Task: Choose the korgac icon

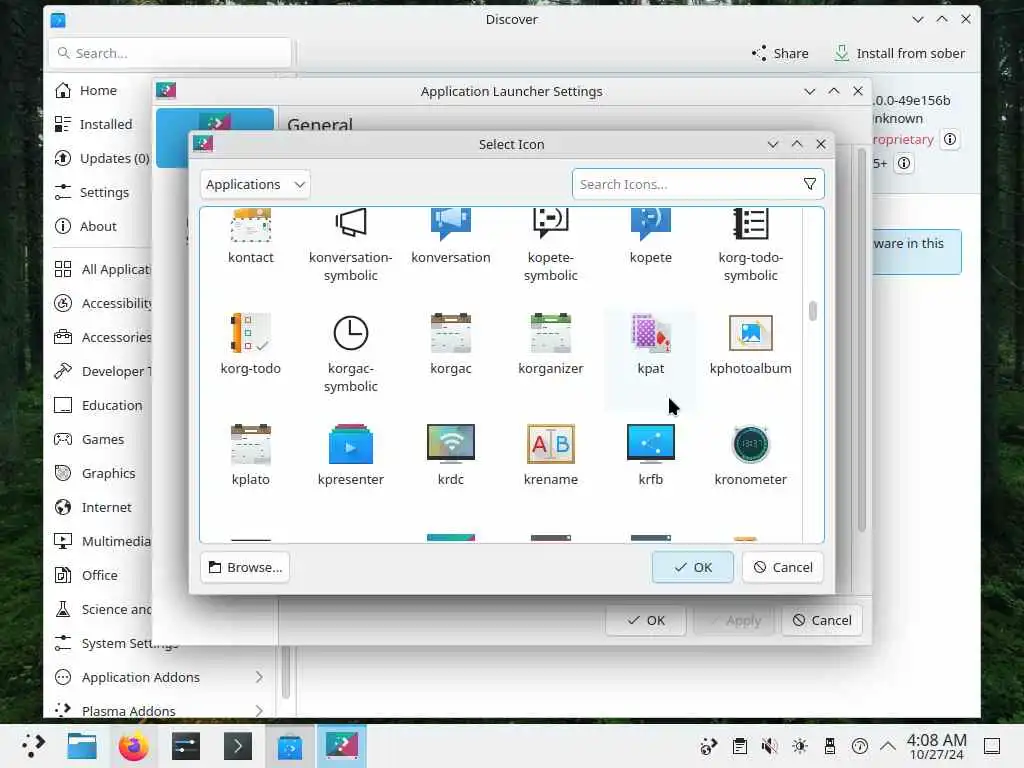Action: coord(451,344)
